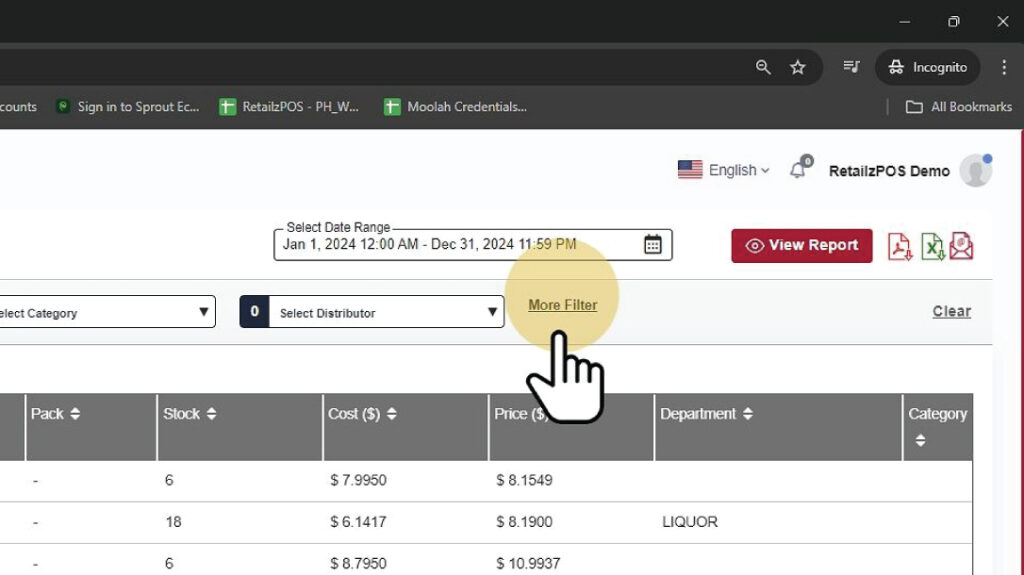The width and height of the screenshot is (1024, 575).
Task: Open the calendar date picker icon
Action: (x=652, y=244)
